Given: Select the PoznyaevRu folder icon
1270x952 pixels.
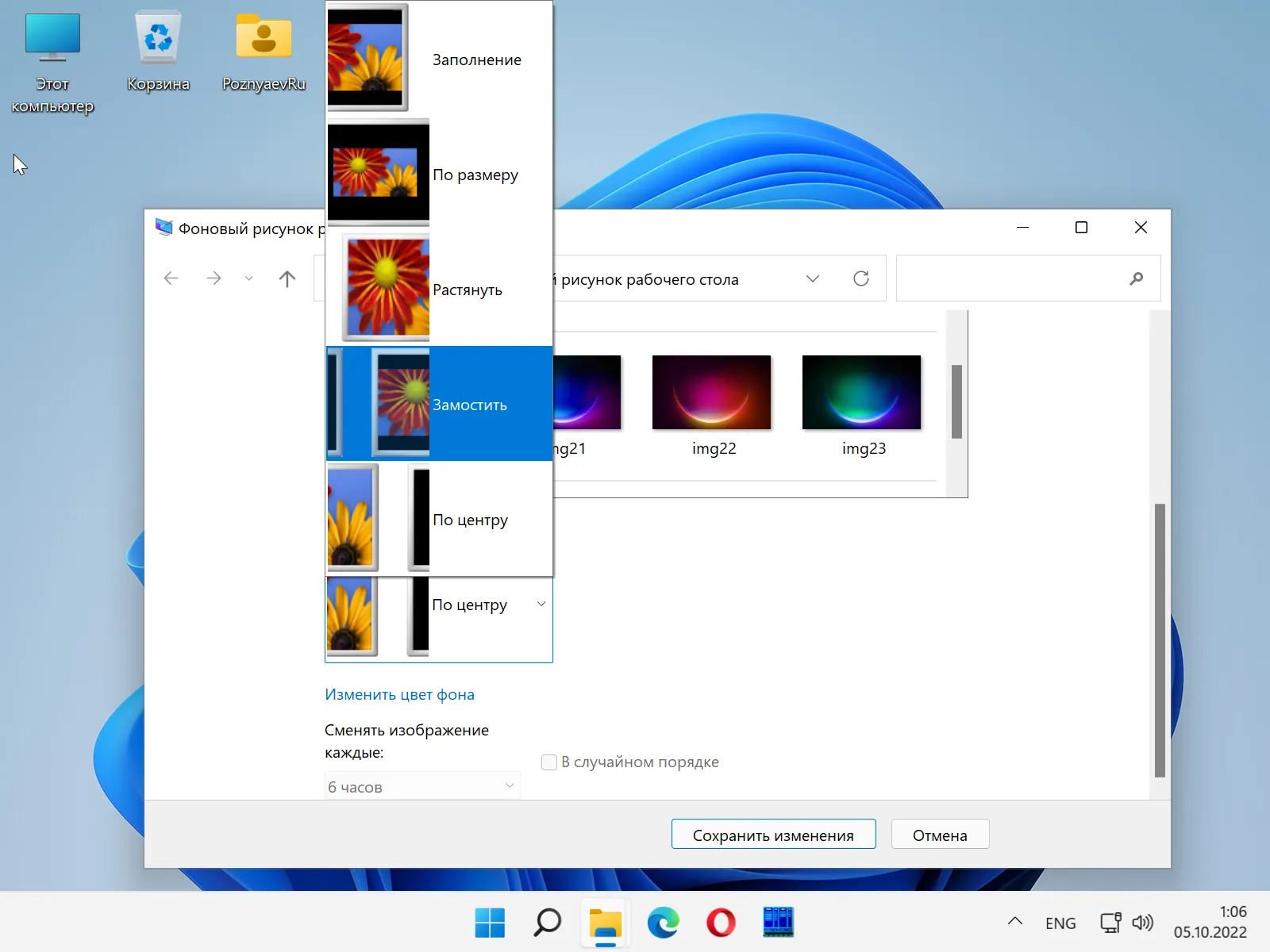Looking at the screenshot, I should (x=264, y=52).
